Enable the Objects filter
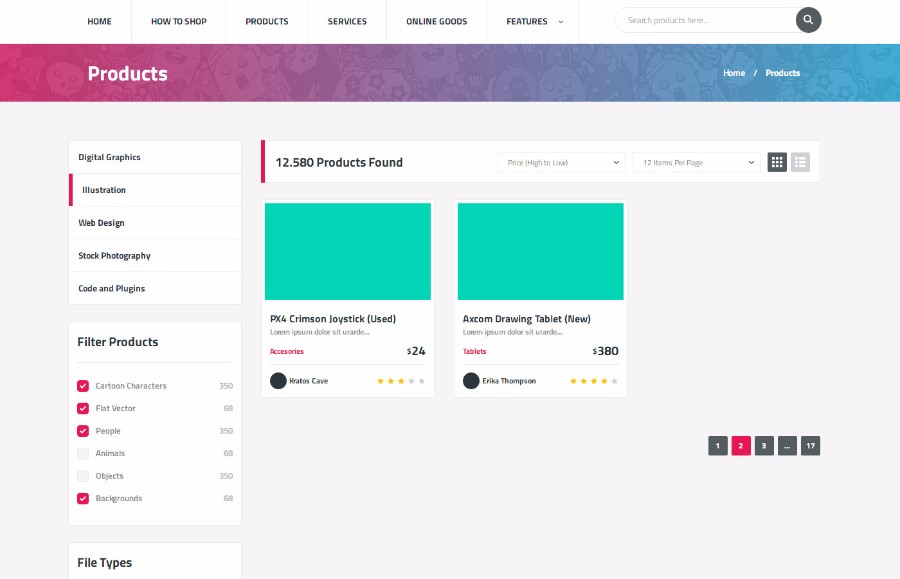The width and height of the screenshot is (900, 579). pos(83,476)
